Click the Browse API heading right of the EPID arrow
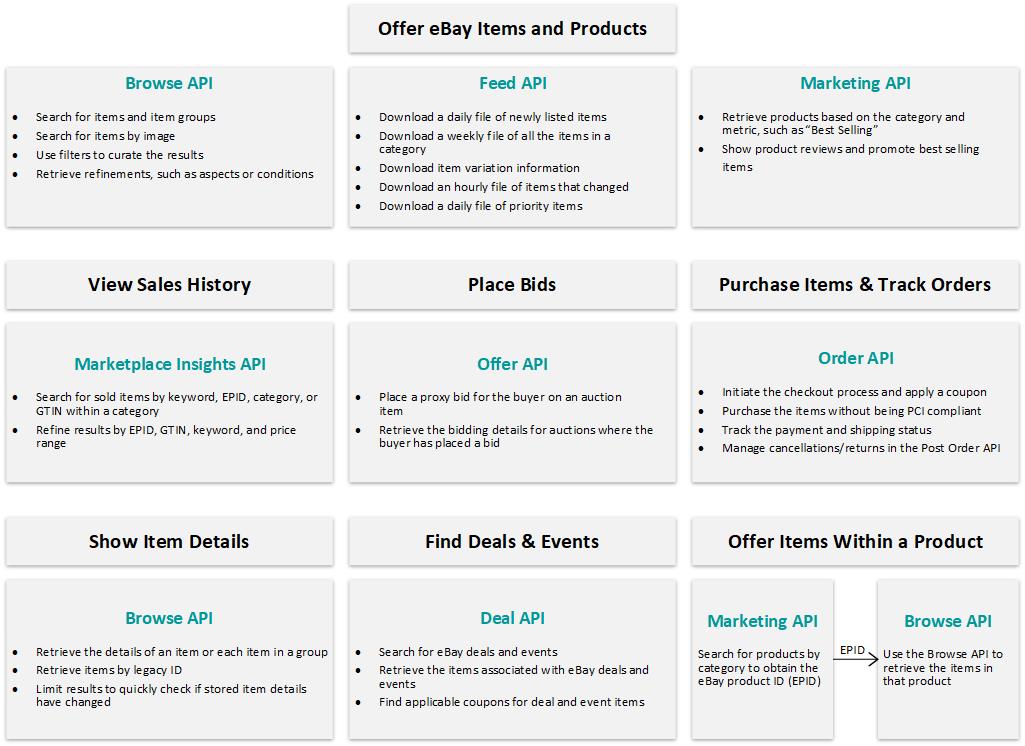This screenshot has width=1025, height=746. point(948,621)
